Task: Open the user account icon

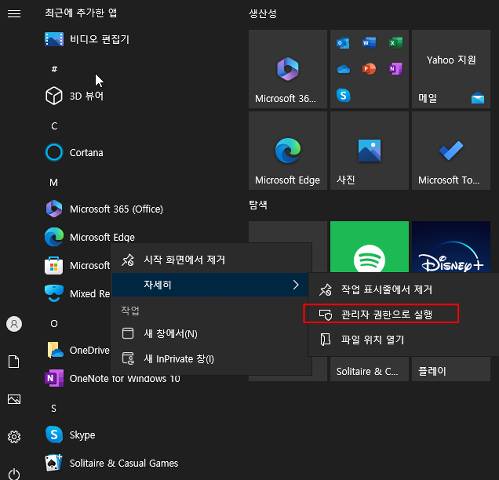Action: [14, 324]
